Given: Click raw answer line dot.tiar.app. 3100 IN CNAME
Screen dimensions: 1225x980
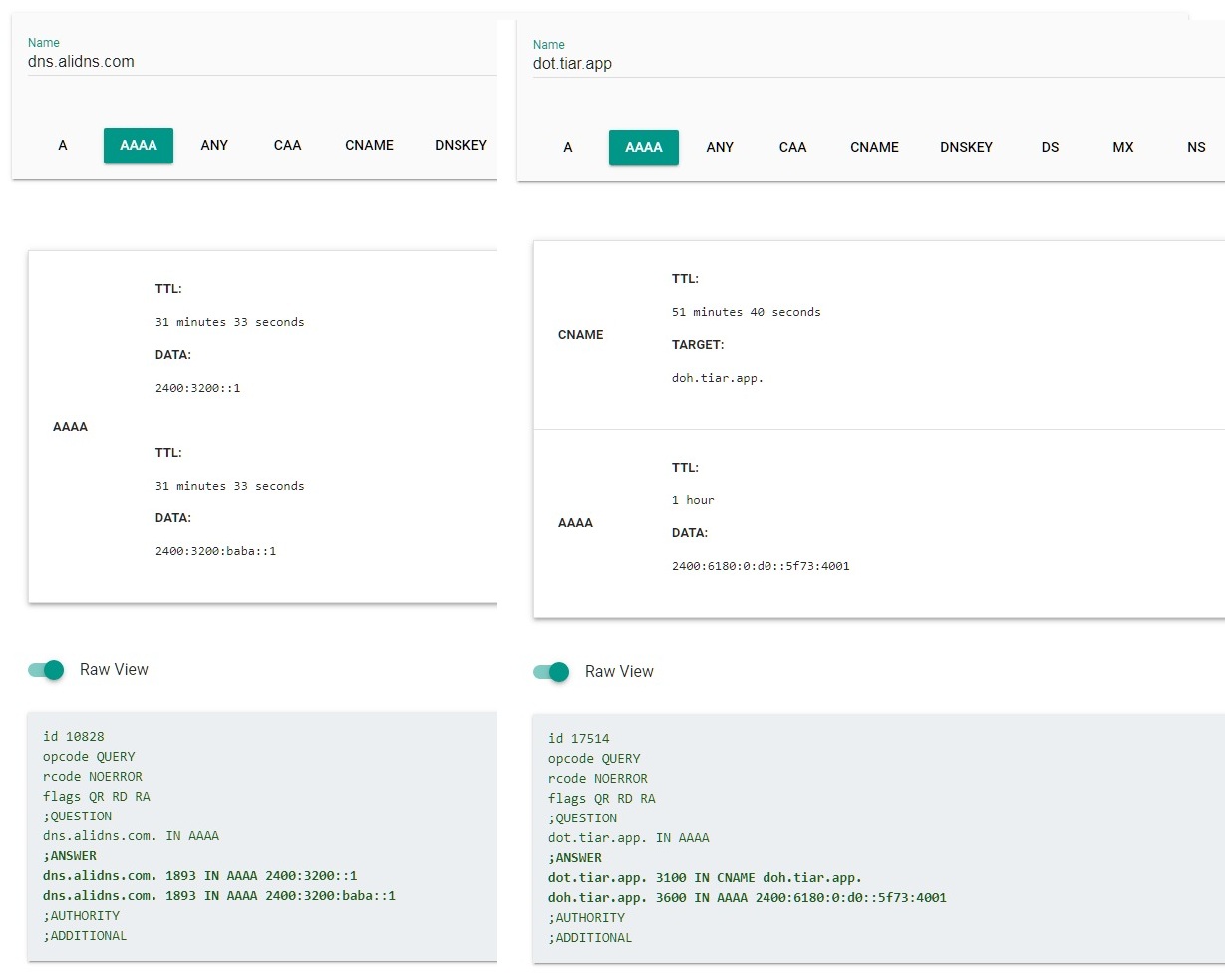Looking at the screenshot, I should (x=705, y=878).
